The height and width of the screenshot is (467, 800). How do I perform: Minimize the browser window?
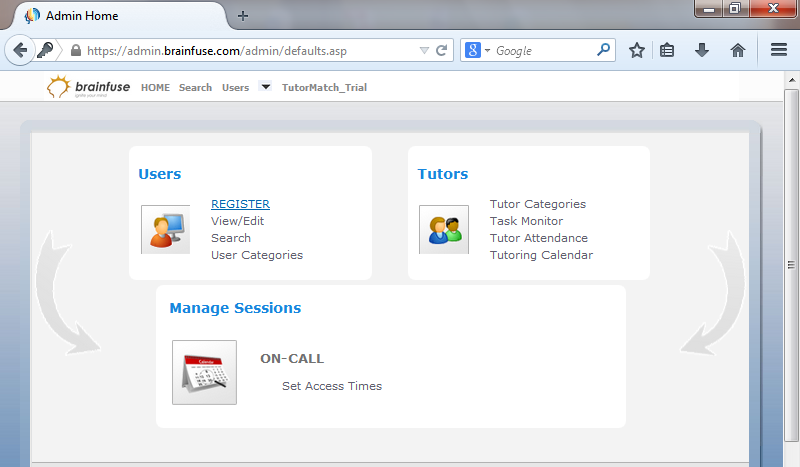(709, 9)
